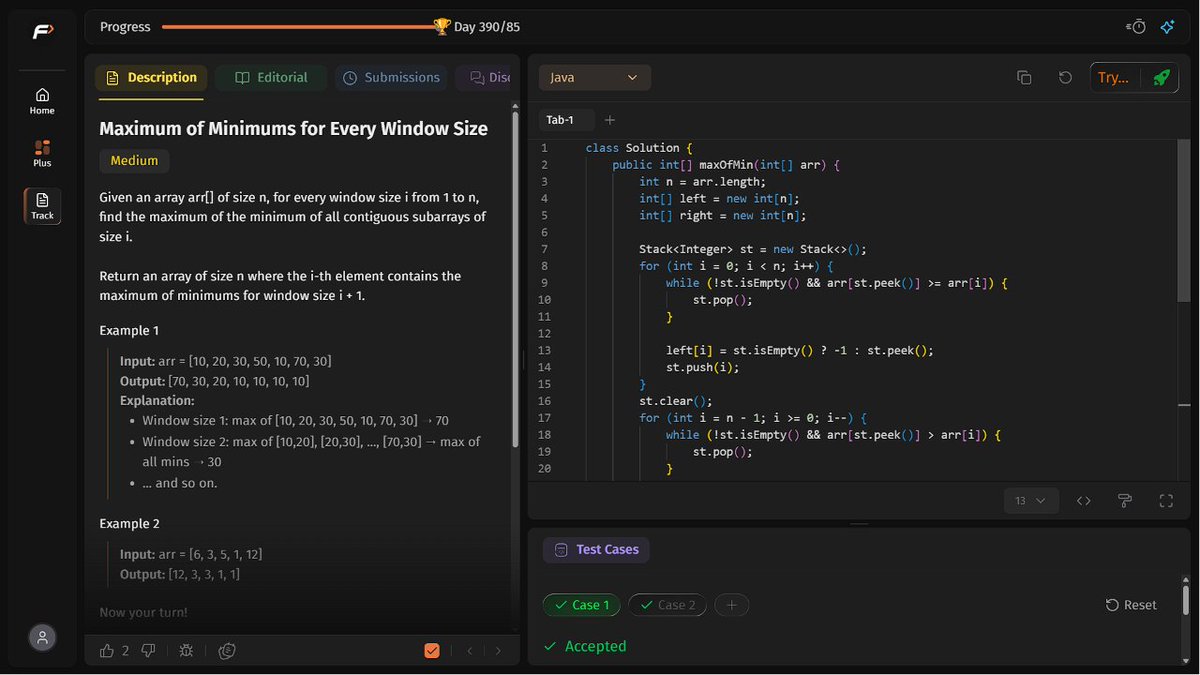Open the Java language dropdown
Image resolution: width=1200 pixels, height=675 pixels.
(x=594, y=77)
